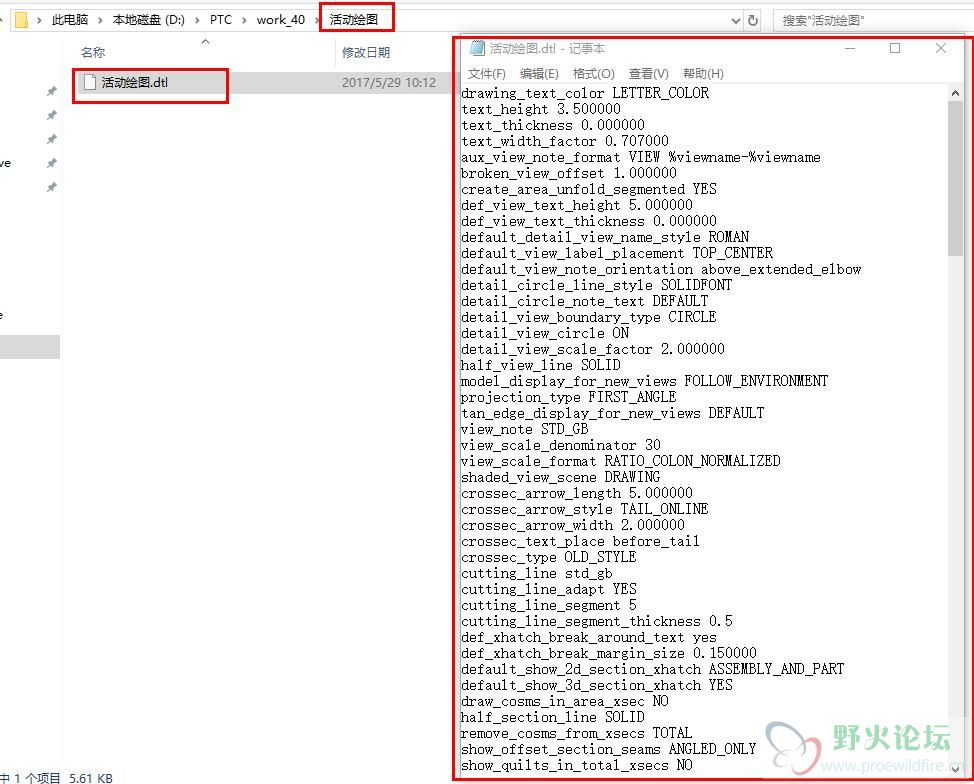974x784 pixels.
Task: Click line half_section_line SOLID
Action: [552, 718]
